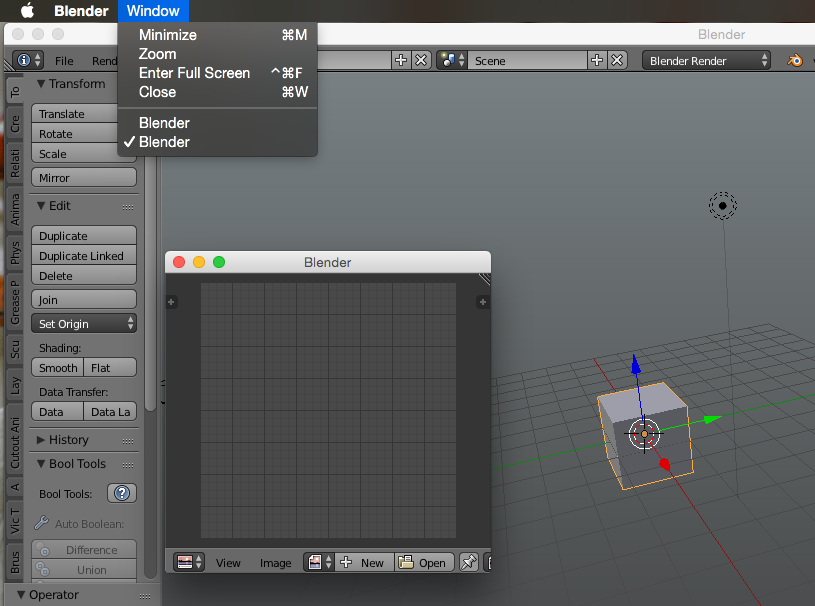Open Bool Tools help question mark
Viewport: 815px width, 606px height.
[x=122, y=493]
